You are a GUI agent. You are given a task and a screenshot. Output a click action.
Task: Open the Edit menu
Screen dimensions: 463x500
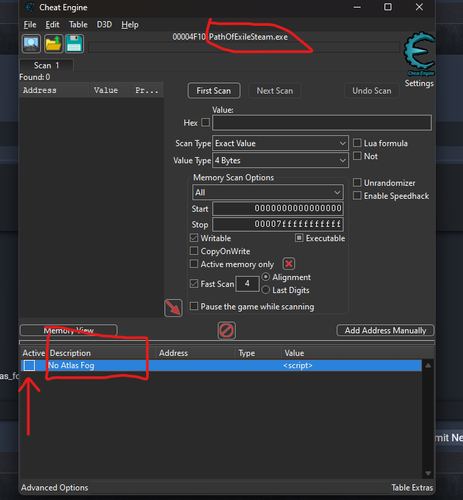[52, 25]
